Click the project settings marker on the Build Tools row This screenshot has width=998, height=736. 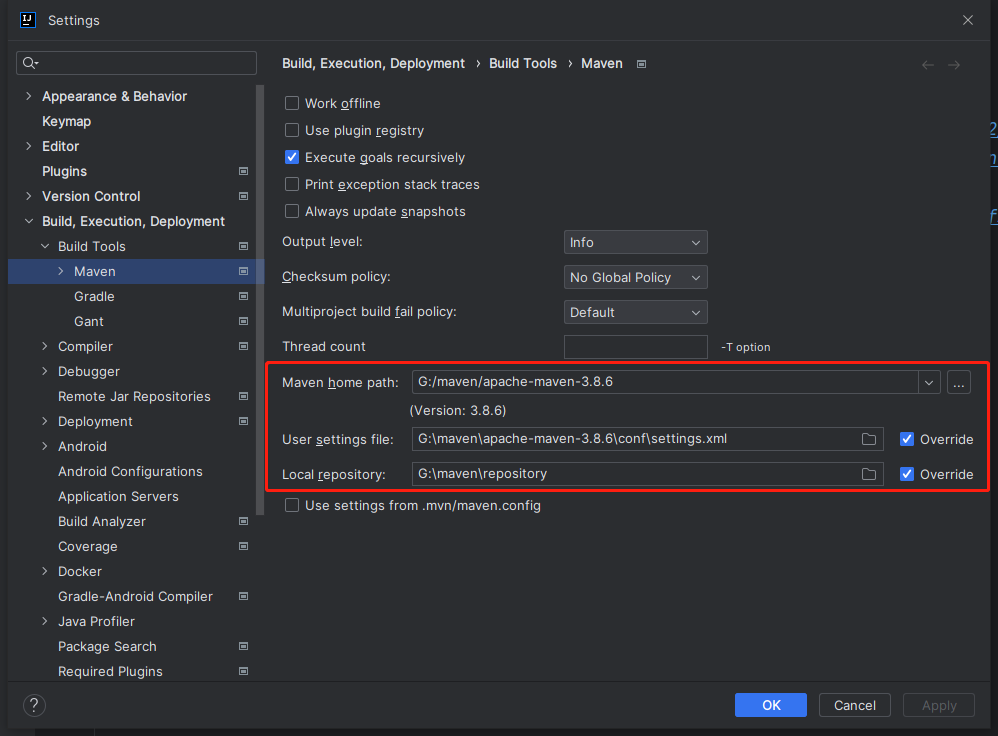pos(243,246)
